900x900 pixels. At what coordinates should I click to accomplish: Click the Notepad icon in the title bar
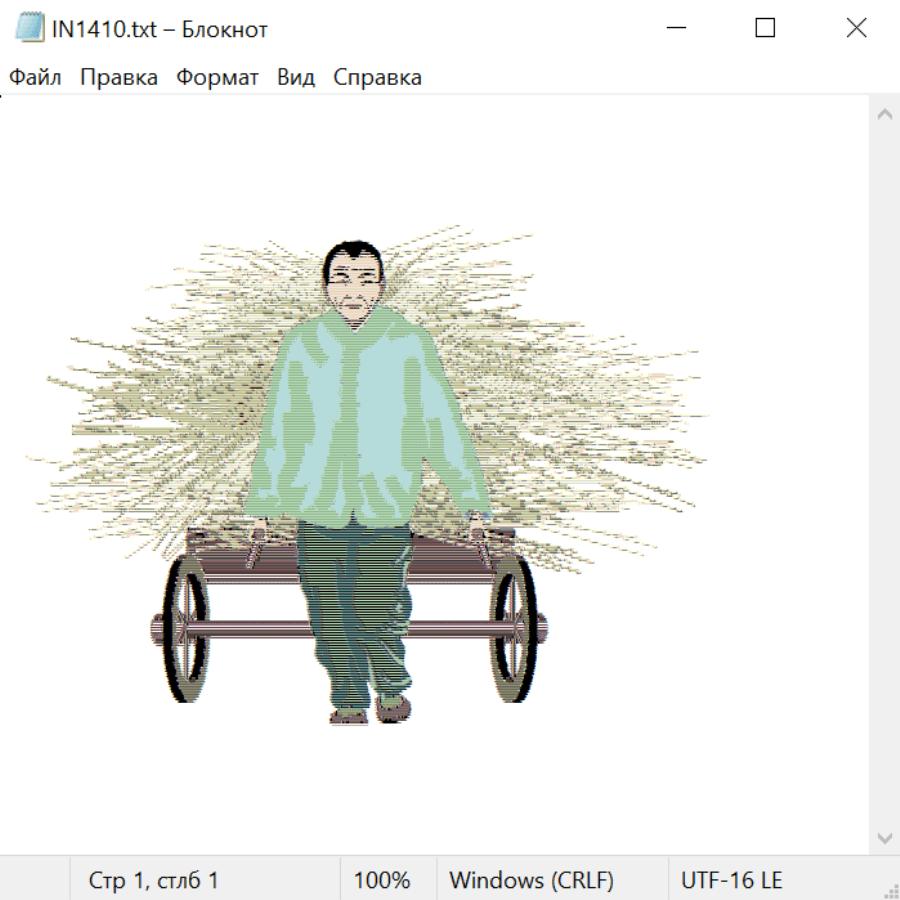coord(30,29)
